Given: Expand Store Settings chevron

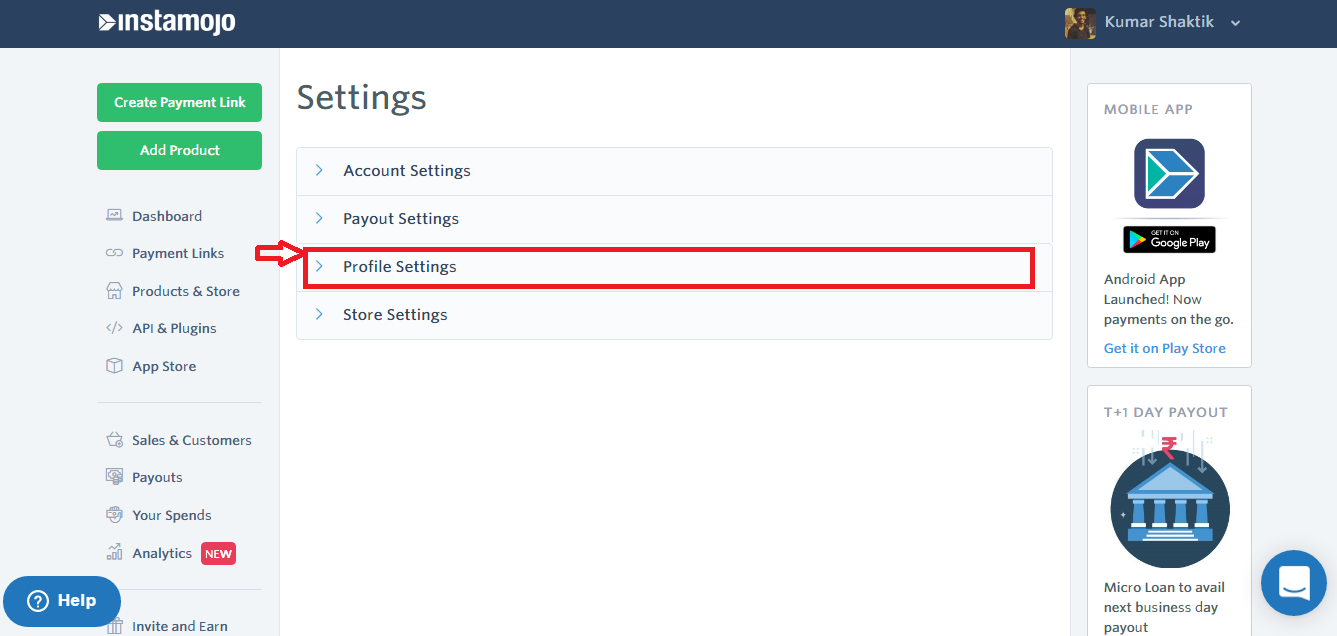Looking at the screenshot, I should (319, 314).
